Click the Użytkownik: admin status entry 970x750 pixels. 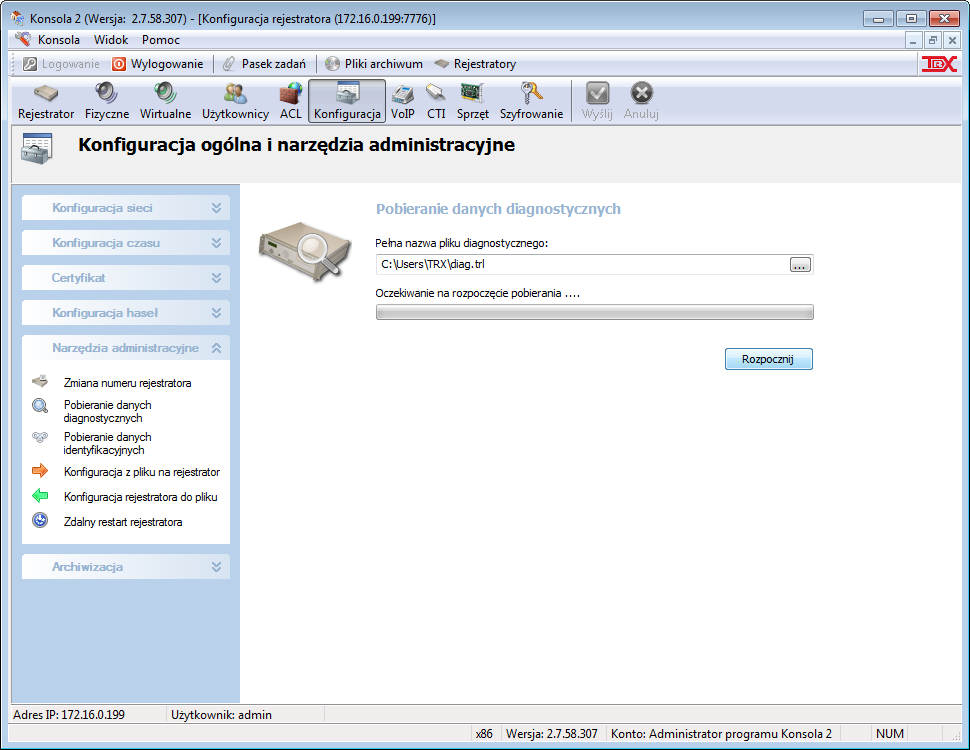point(221,715)
